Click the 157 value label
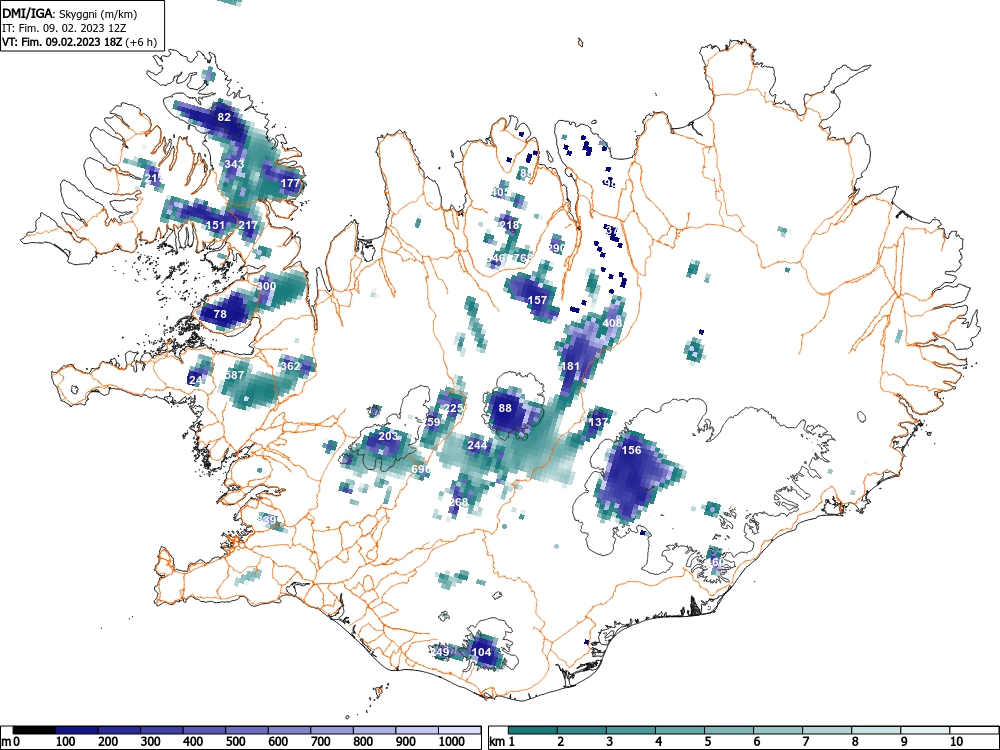Image resolution: width=1000 pixels, height=750 pixels. pos(538,300)
